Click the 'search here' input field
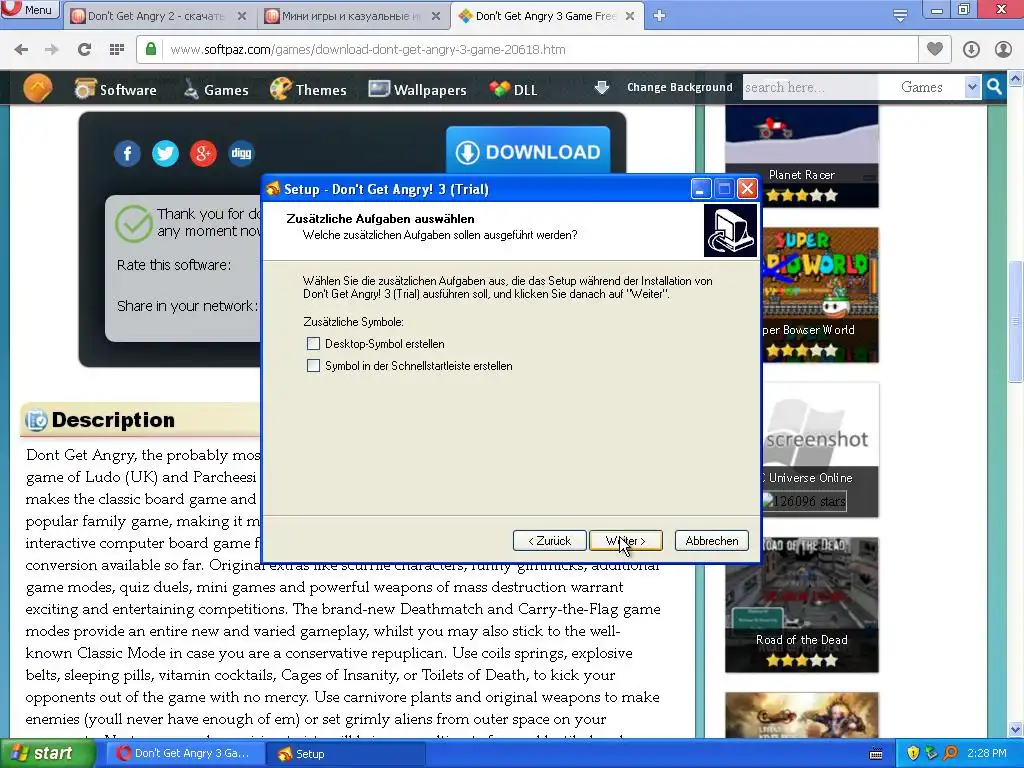Image resolution: width=1024 pixels, height=768 pixels. click(x=810, y=87)
